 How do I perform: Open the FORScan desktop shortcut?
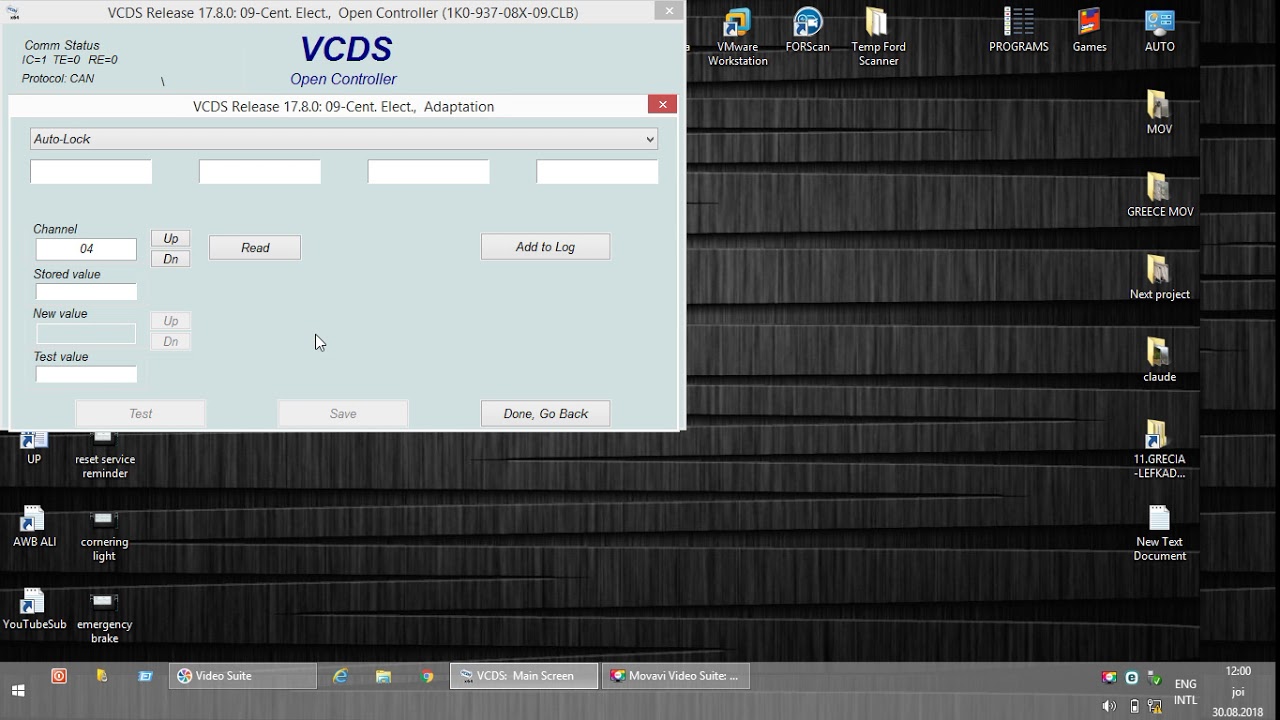808,31
